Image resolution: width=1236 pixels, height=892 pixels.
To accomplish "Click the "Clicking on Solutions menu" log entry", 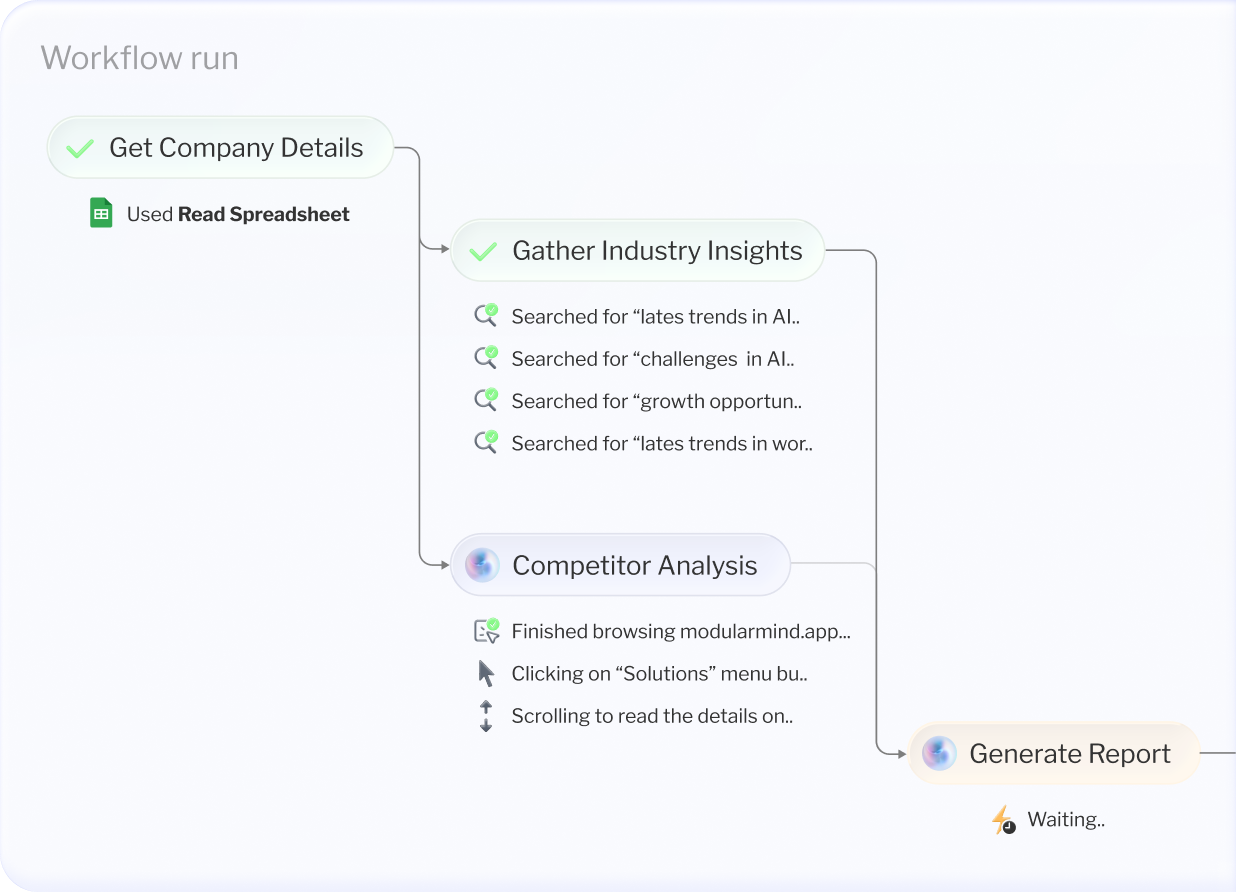I will [659, 673].
